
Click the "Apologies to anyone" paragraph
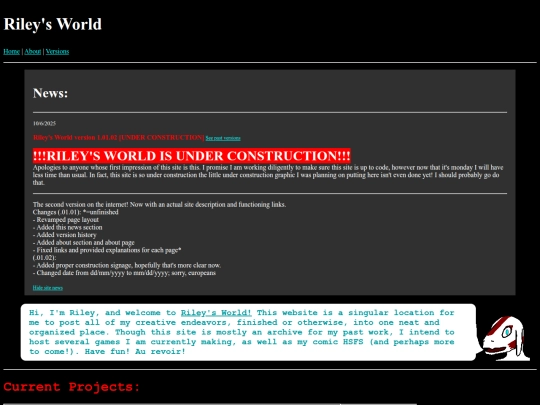[x=268, y=175]
